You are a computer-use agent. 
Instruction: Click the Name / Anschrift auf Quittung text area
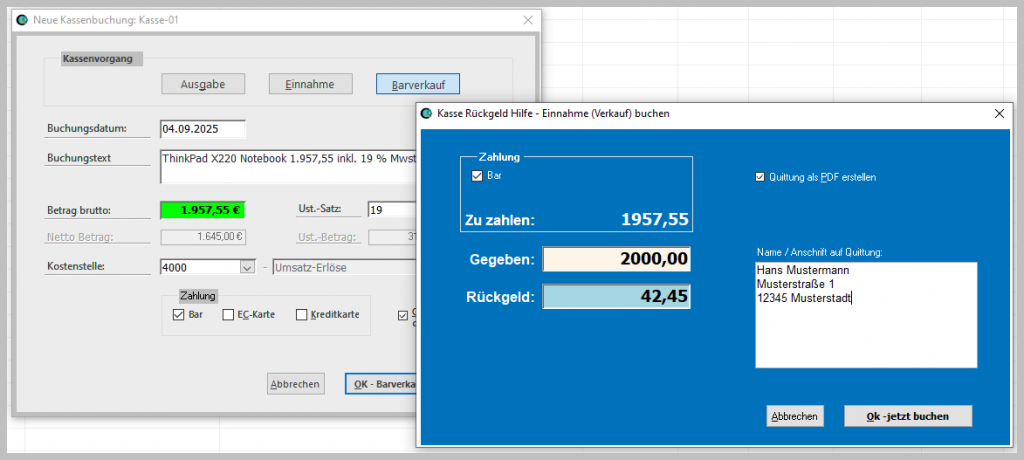tap(866, 315)
